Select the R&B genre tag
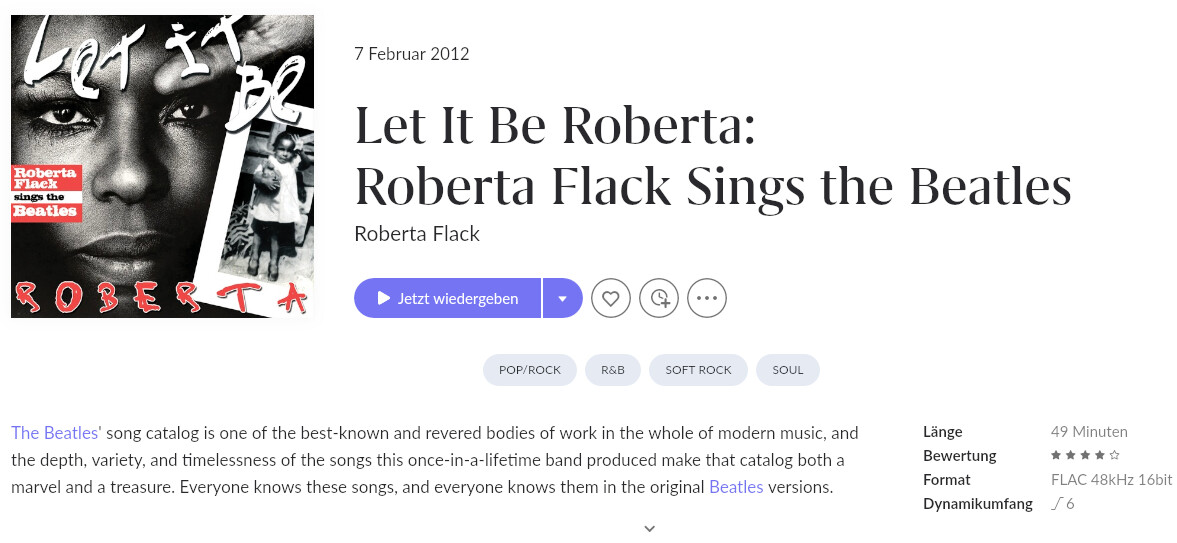 point(613,370)
